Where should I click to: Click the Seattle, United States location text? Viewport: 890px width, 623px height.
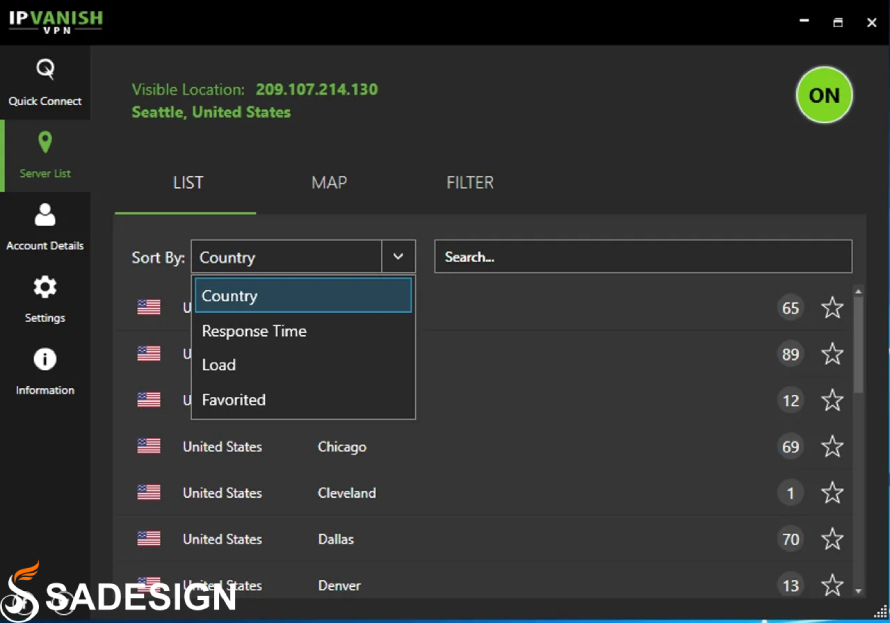211,112
